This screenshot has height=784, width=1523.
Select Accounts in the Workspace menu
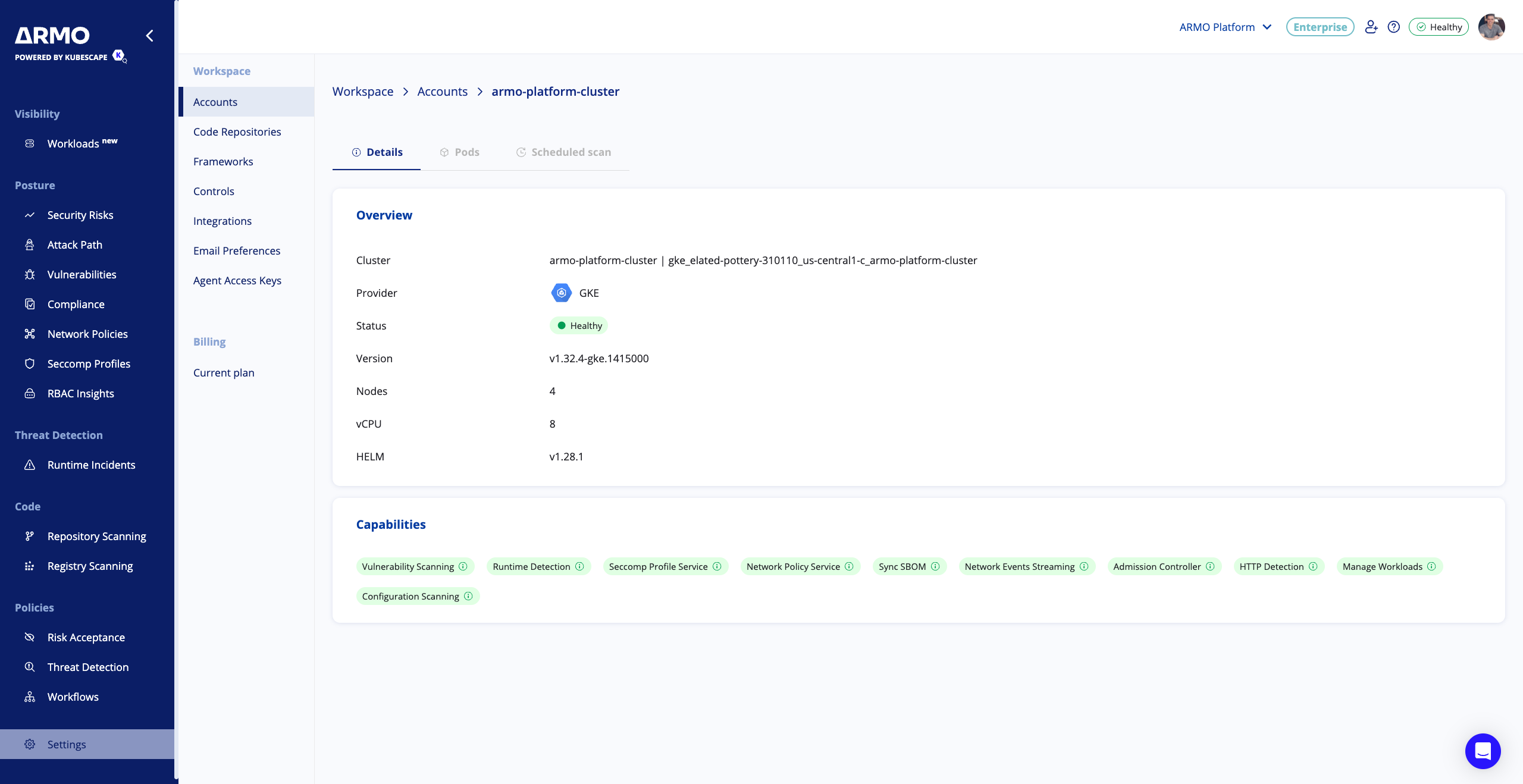pos(246,102)
